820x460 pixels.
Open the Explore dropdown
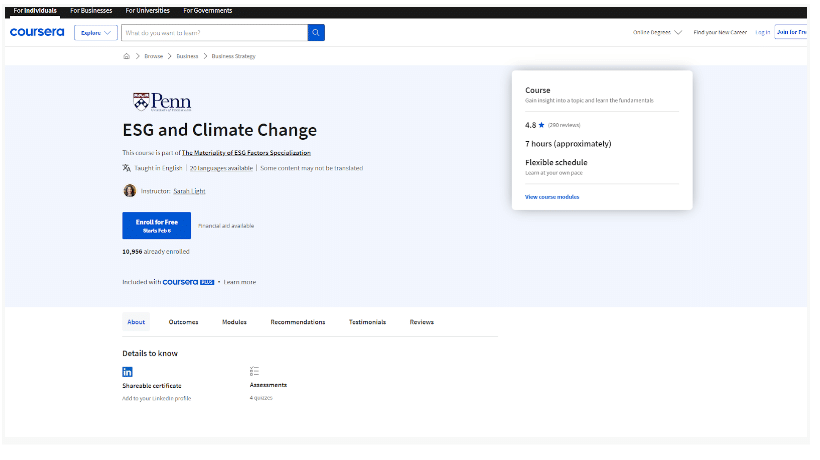coord(96,32)
